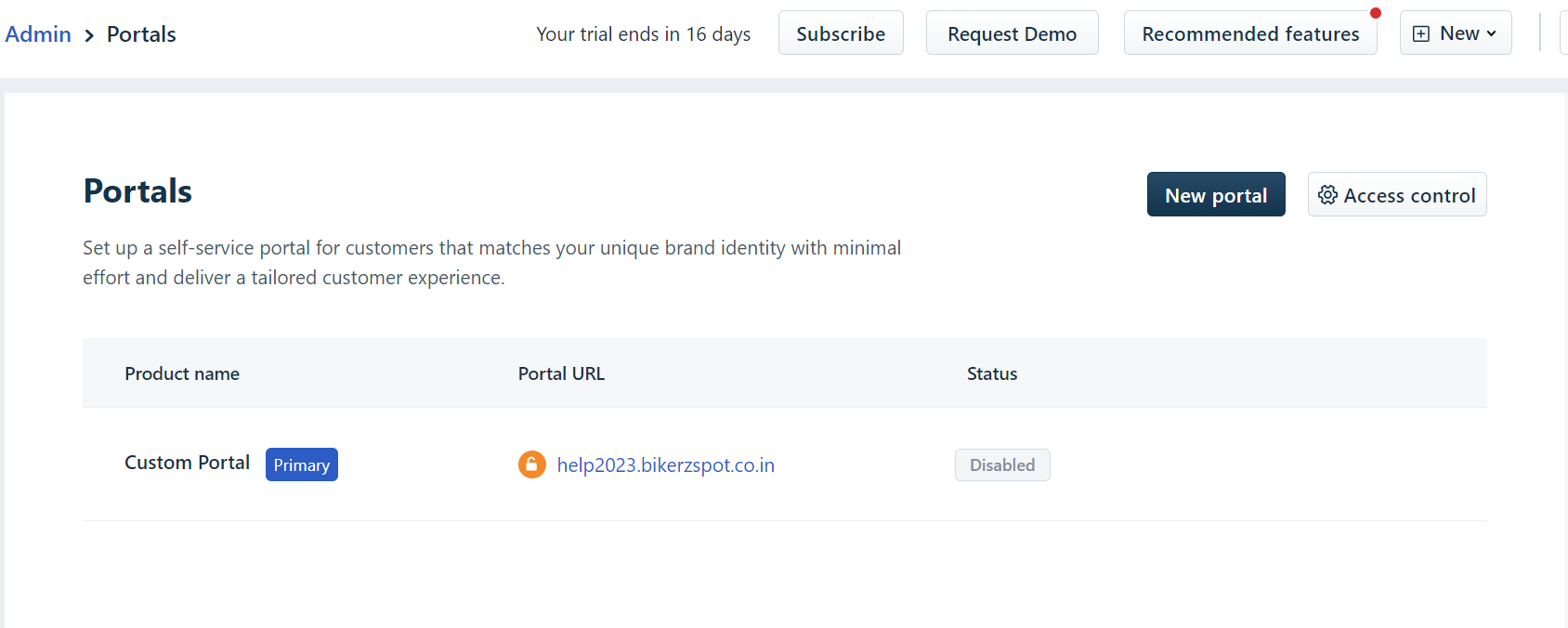Open help2023.bikerzspot.co.in portal link

(665, 465)
